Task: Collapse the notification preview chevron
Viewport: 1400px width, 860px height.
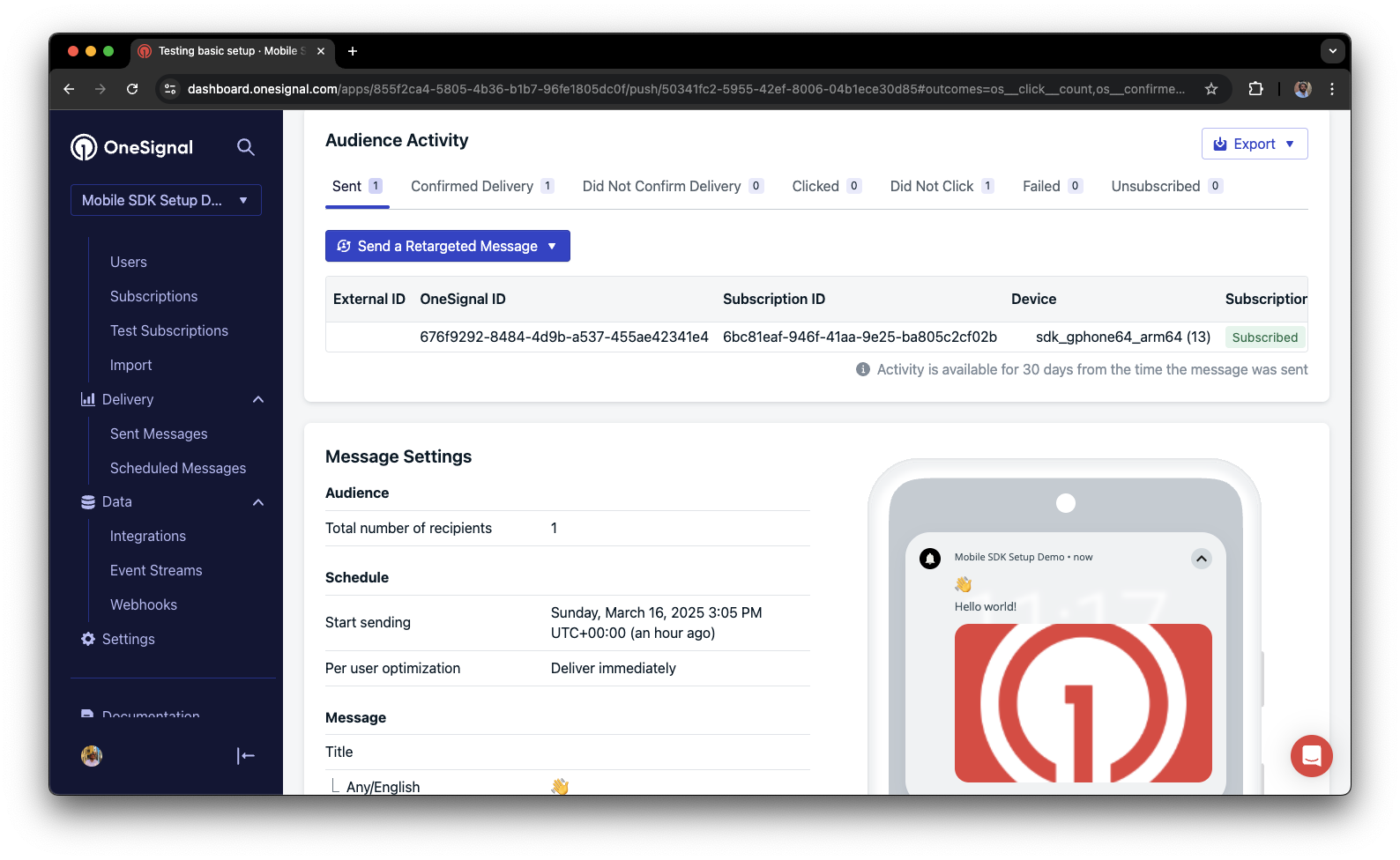Action: point(1202,559)
